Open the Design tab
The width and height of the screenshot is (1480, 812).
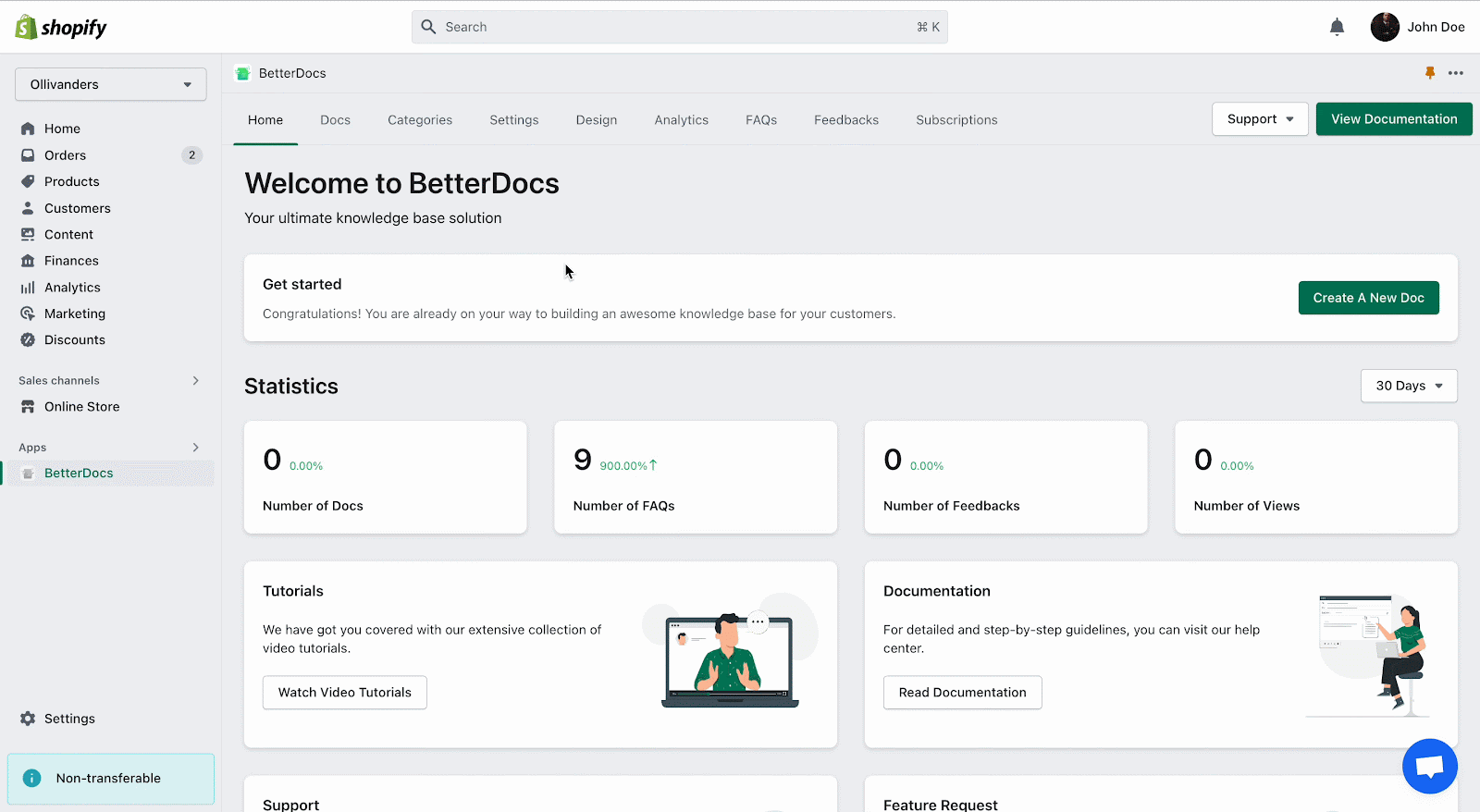tap(597, 120)
